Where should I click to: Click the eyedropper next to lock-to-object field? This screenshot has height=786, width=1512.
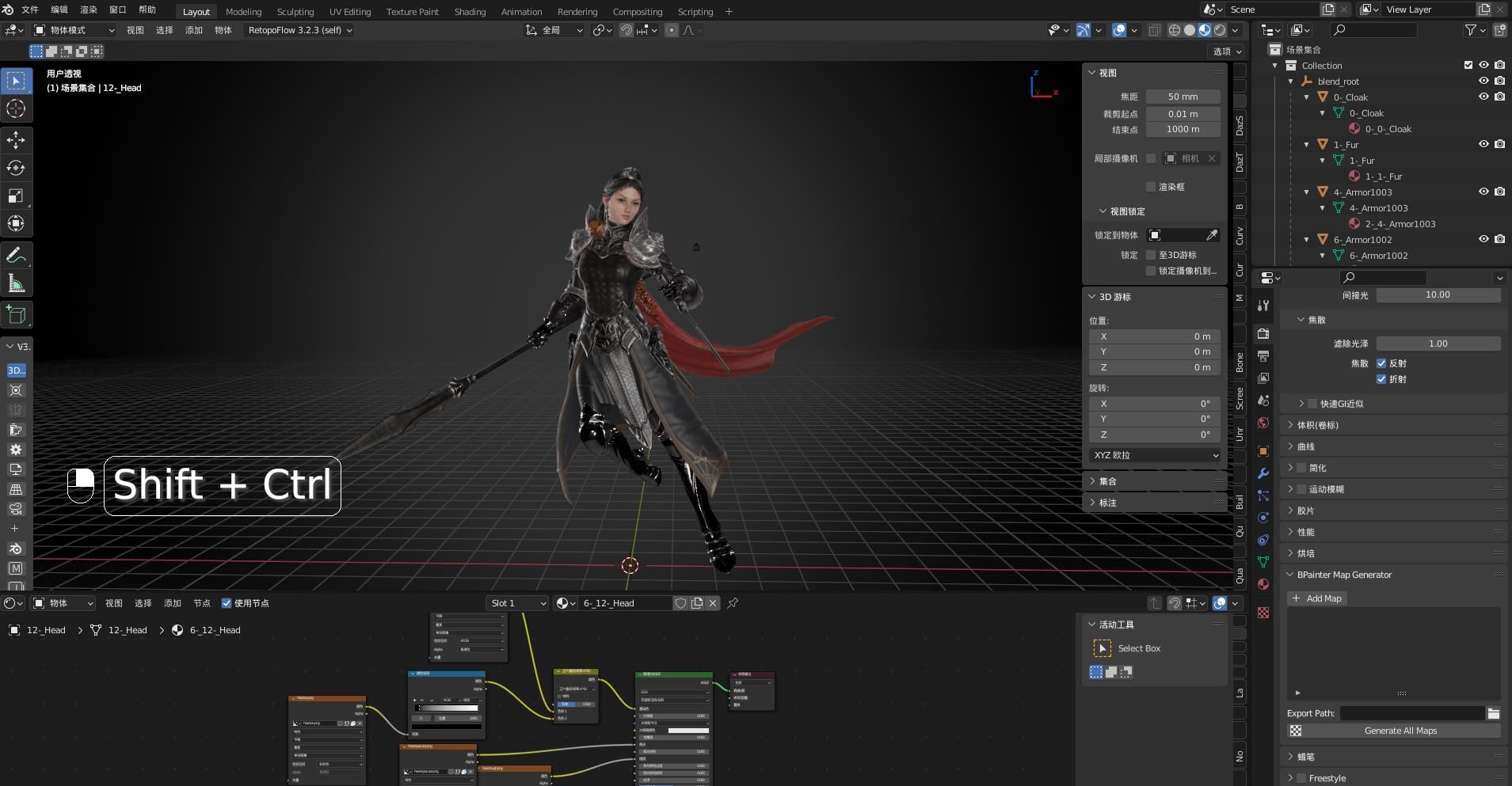[x=1211, y=235]
